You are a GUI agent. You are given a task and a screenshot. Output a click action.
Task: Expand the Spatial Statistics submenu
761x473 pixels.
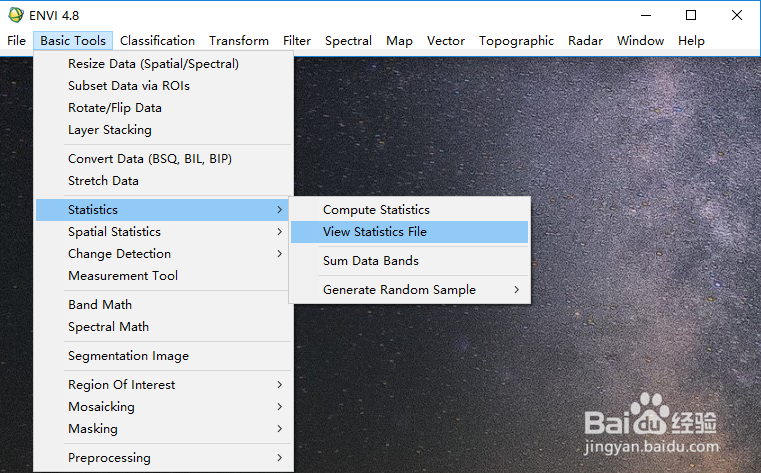(114, 232)
